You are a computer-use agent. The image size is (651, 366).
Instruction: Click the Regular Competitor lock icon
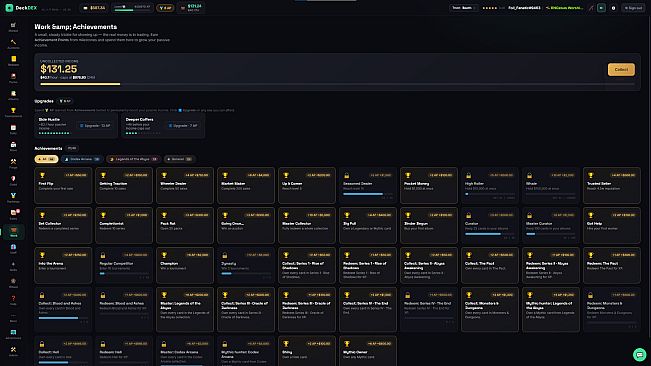click(x=103, y=255)
